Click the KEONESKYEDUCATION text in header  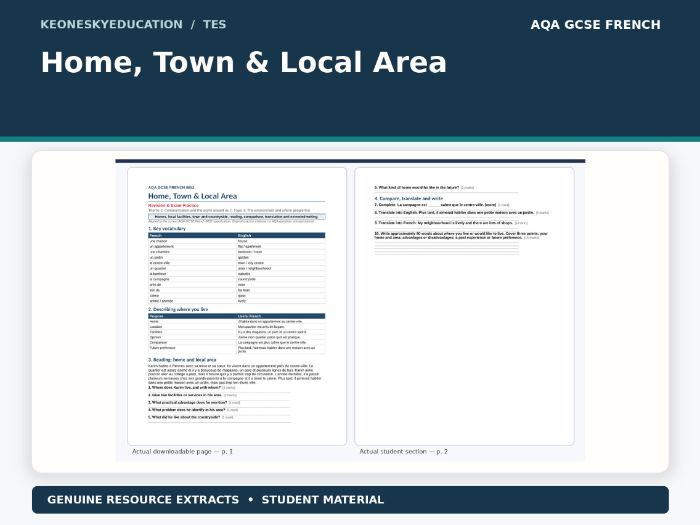(x=112, y=24)
